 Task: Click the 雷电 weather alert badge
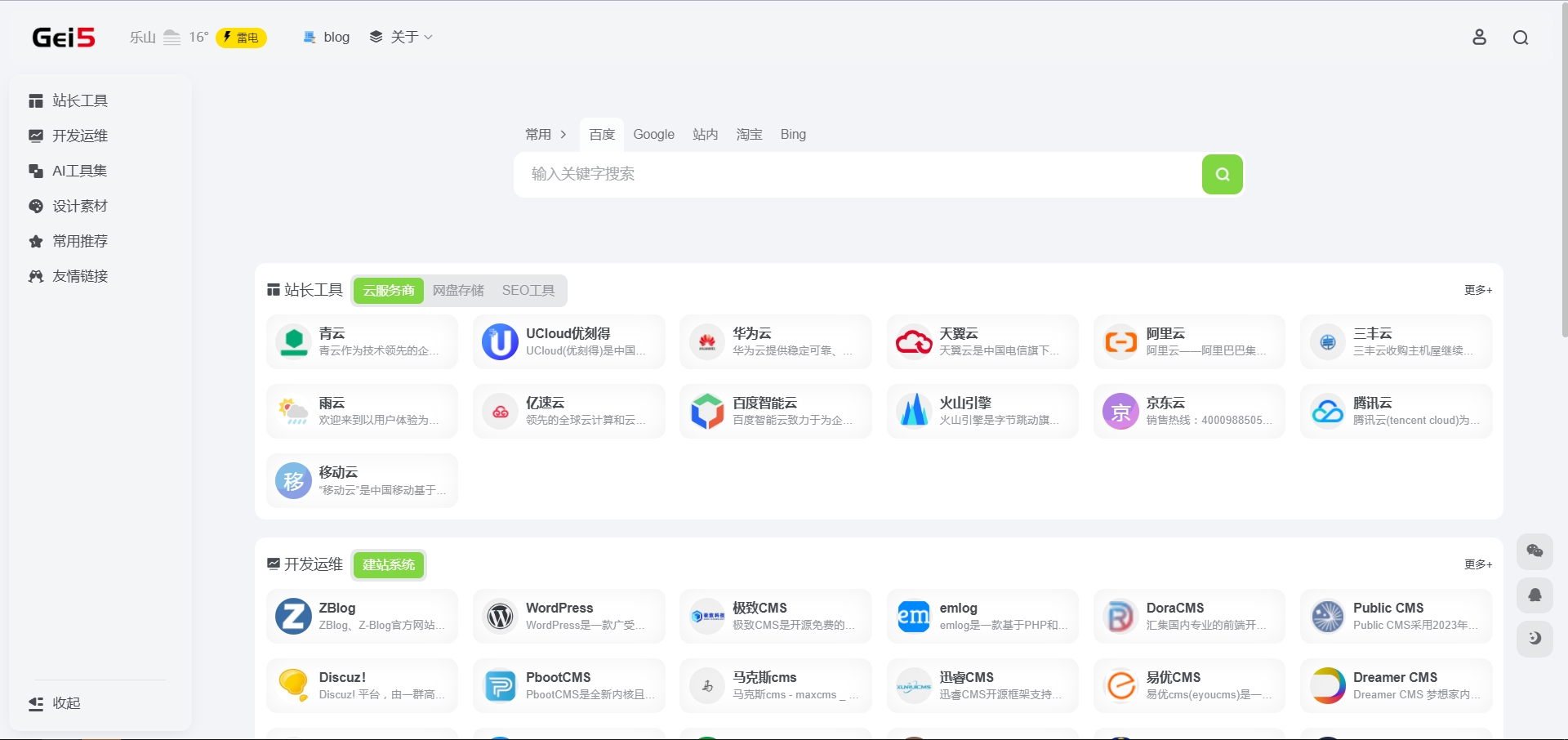point(241,38)
